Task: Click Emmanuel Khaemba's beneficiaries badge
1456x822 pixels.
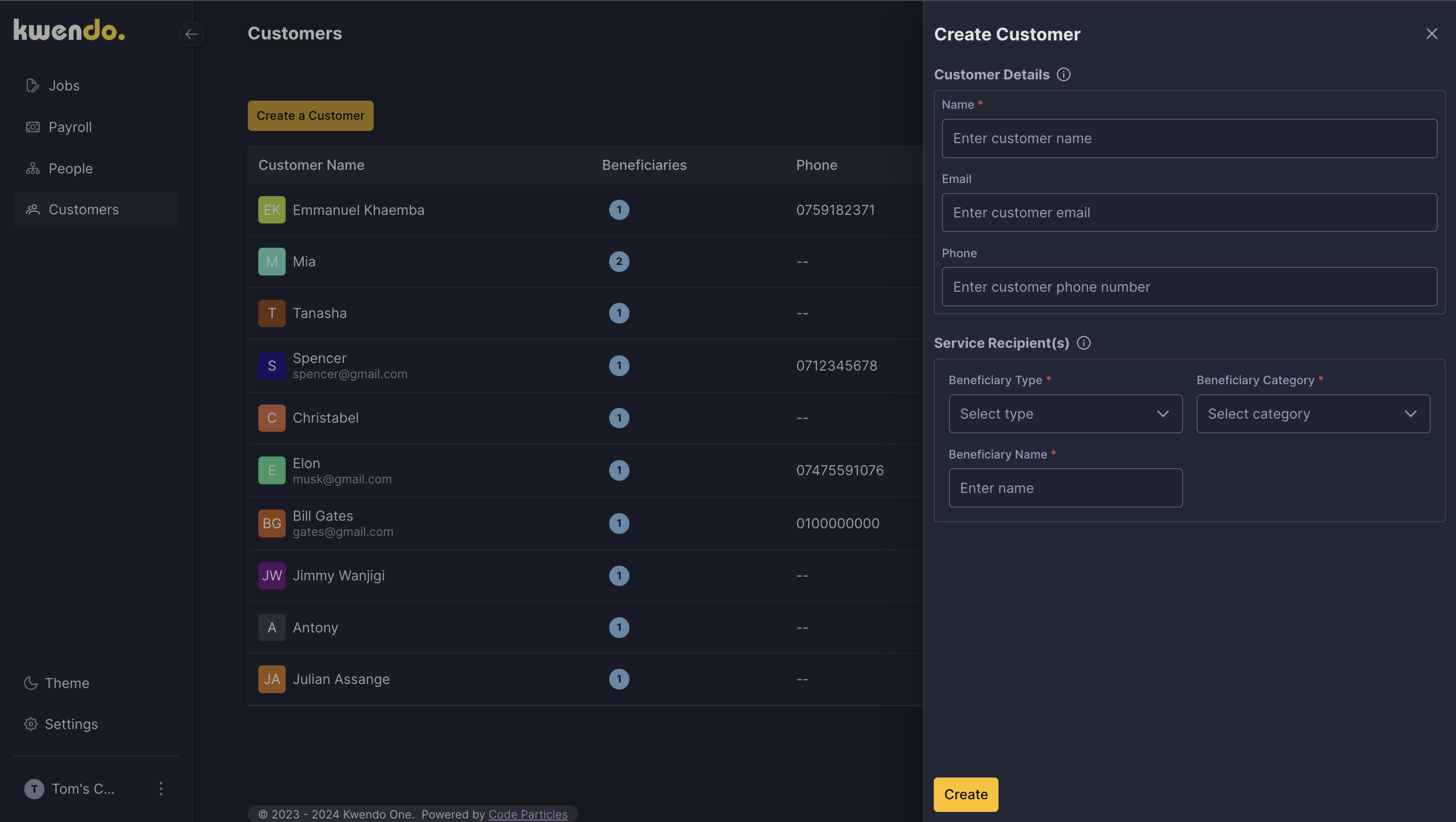Action: (x=619, y=210)
